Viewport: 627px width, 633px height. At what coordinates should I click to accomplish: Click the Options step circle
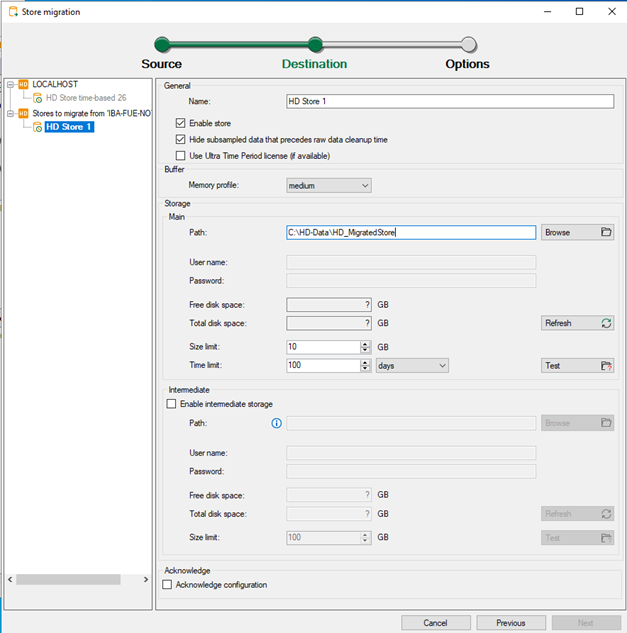pyautogui.click(x=468, y=44)
